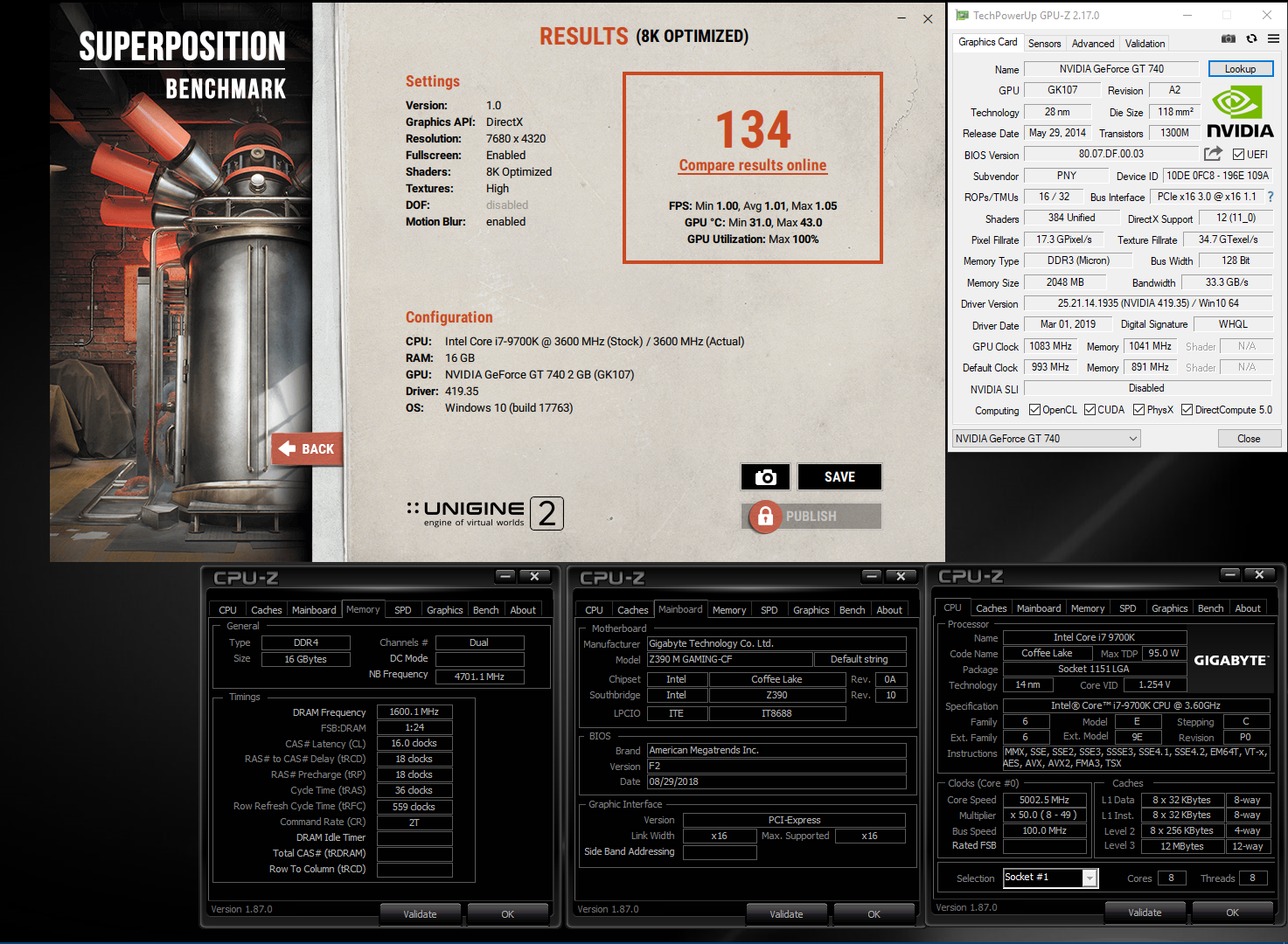The width and height of the screenshot is (1288, 944).
Task: Minimize the GPU-Z window
Action: 1188,15
